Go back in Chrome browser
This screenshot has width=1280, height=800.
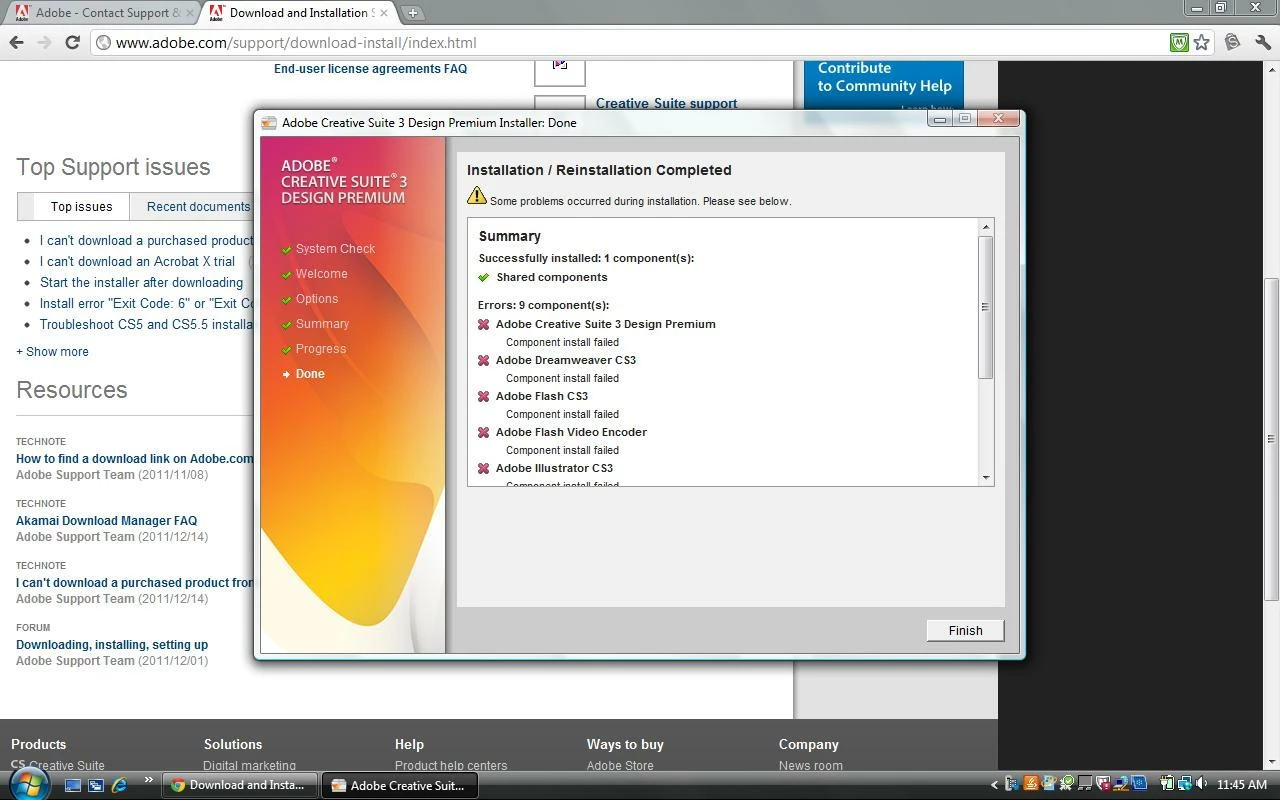16,42
